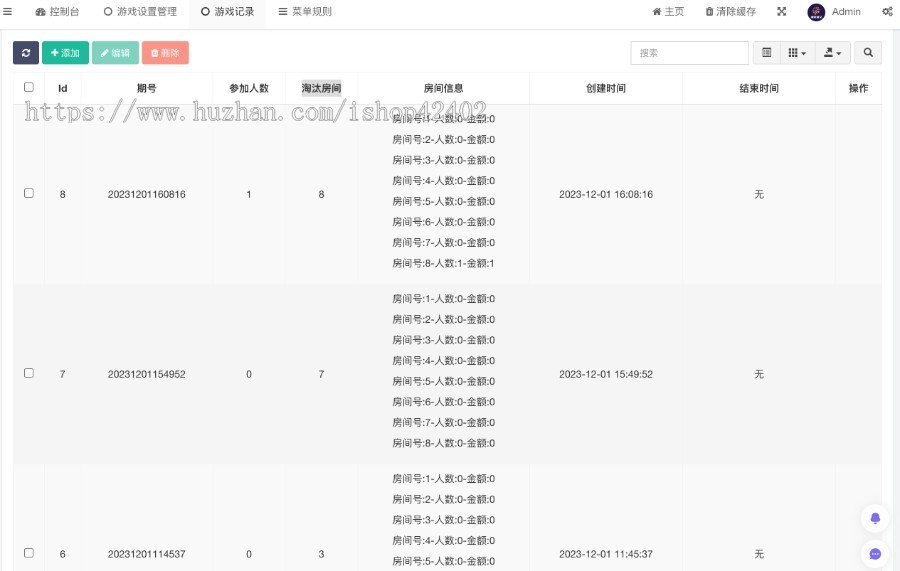Click the 创建时间 column header
Screen dimensions: 900x571
606,88
